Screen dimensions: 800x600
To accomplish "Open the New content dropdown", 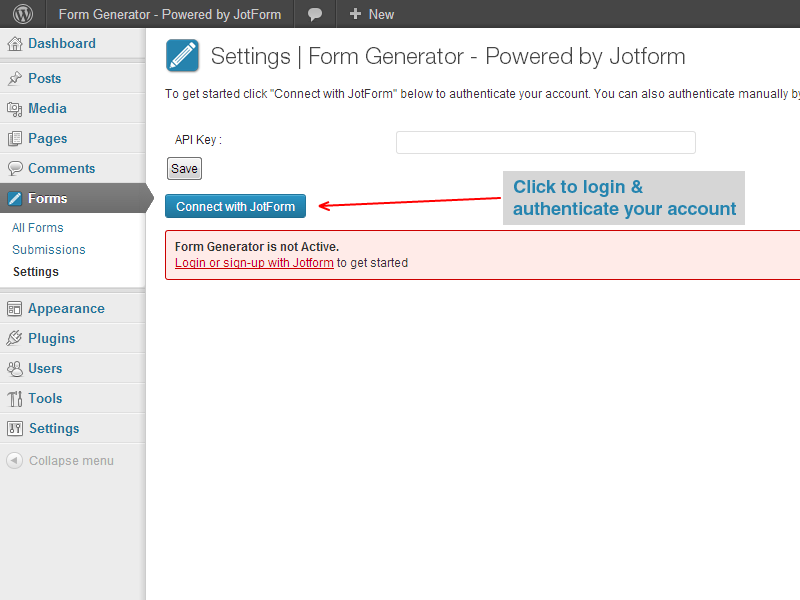I will coord(371,14).
